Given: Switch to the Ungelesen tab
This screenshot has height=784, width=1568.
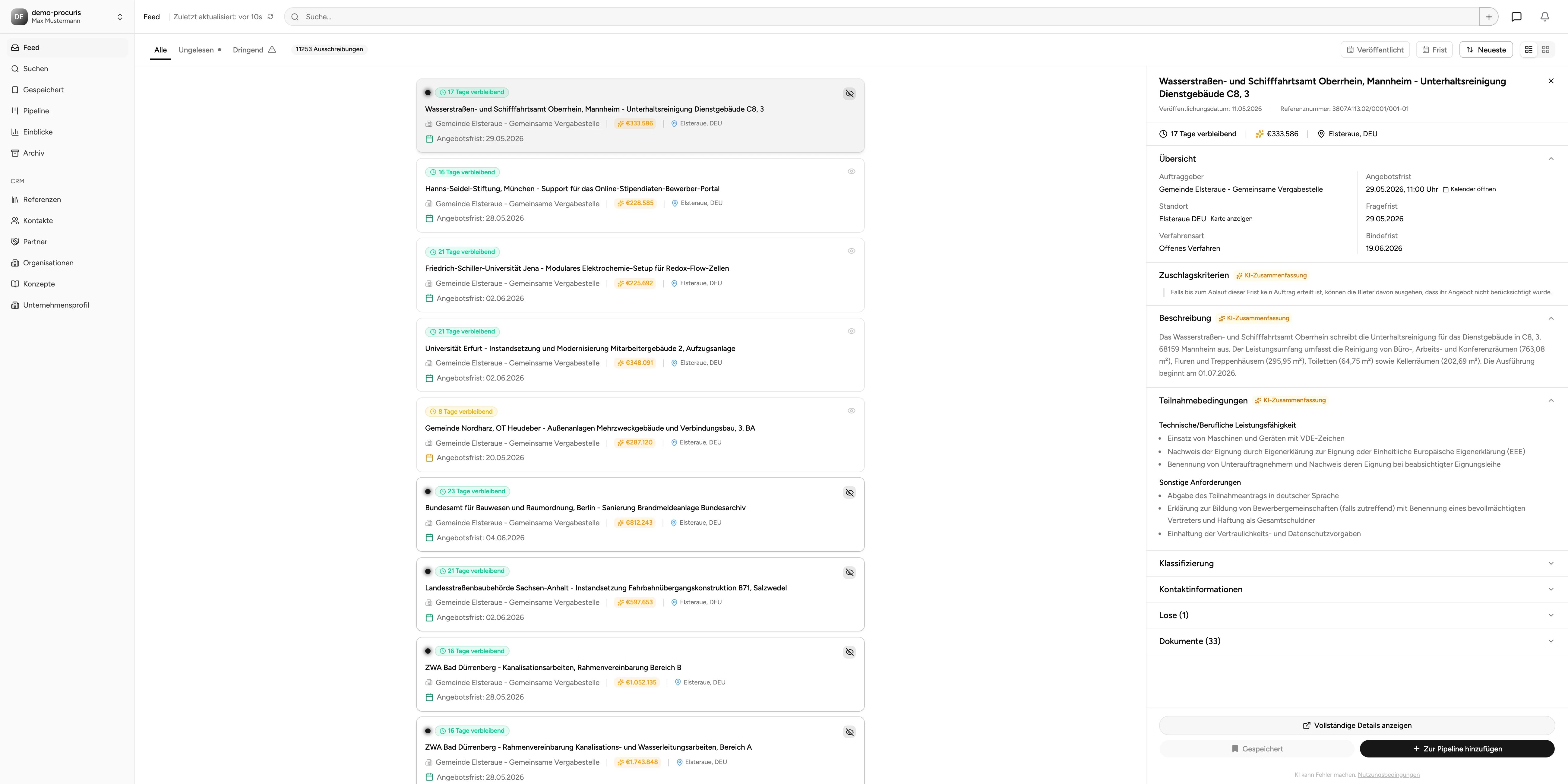Looking at the screenshot, I should pyautogui.click(x=200, y=50).
